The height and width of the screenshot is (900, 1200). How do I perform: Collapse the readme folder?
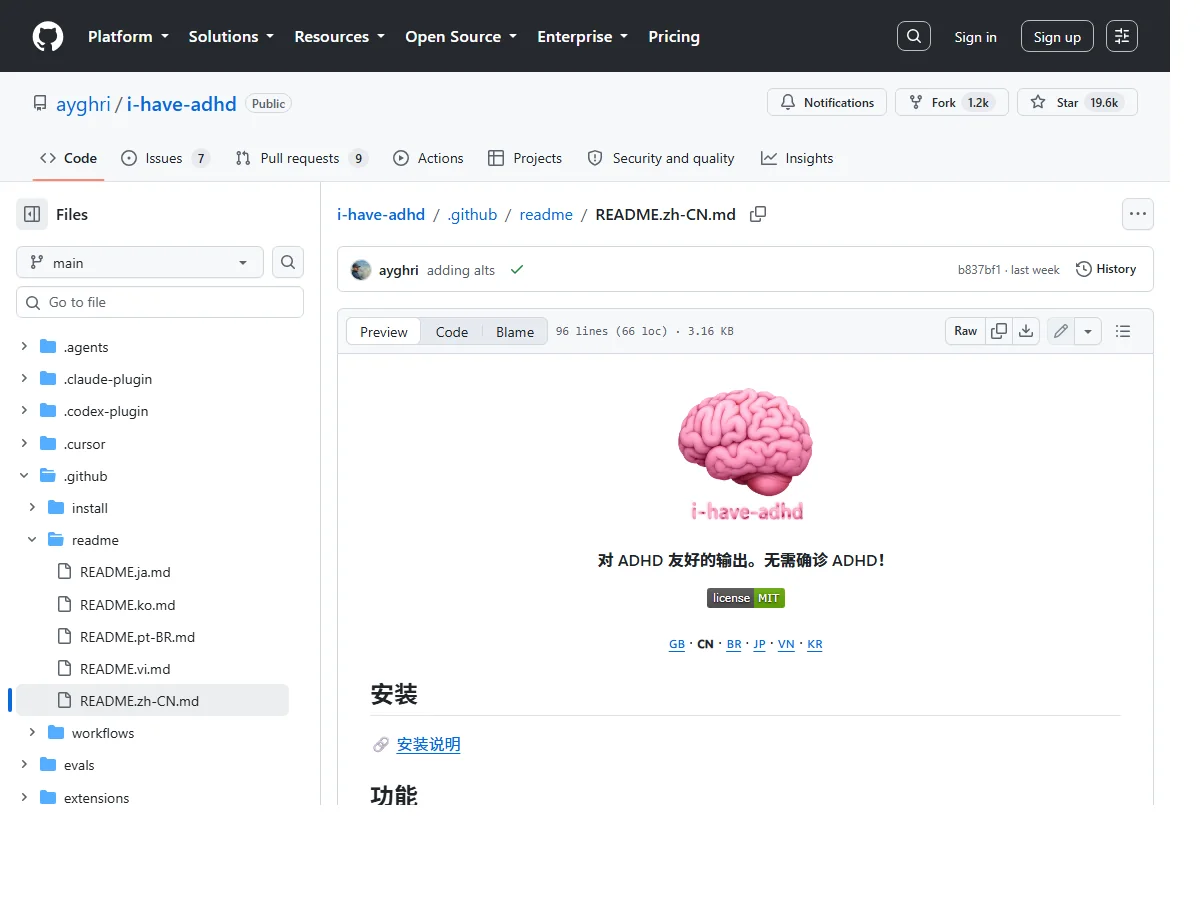tap(32, 540)
